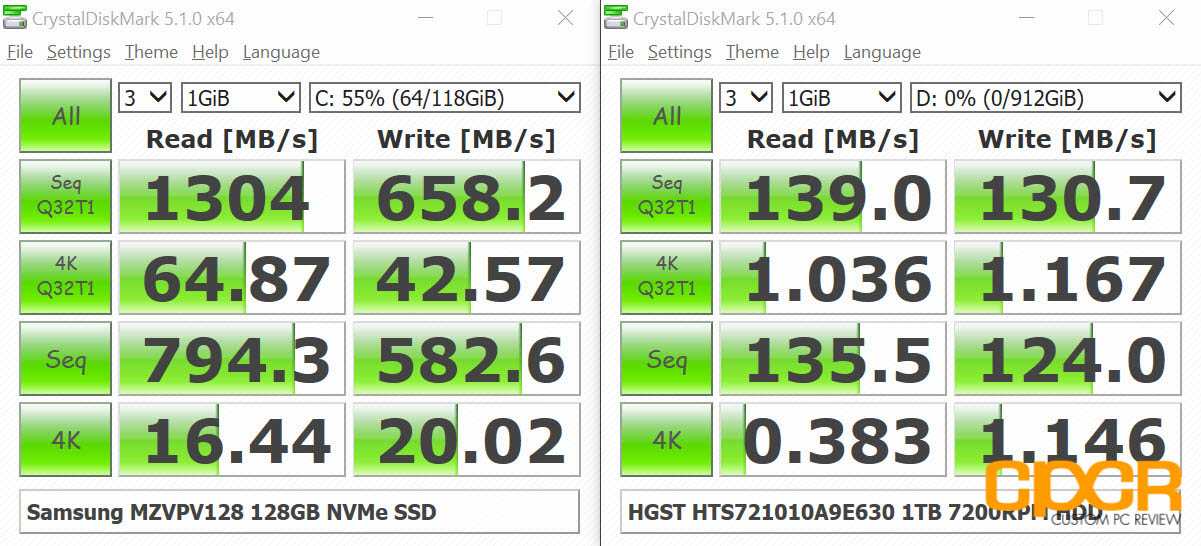Open the Language menu in the left window
This screenshot has width=1201, height=546.
coord(281,52)
